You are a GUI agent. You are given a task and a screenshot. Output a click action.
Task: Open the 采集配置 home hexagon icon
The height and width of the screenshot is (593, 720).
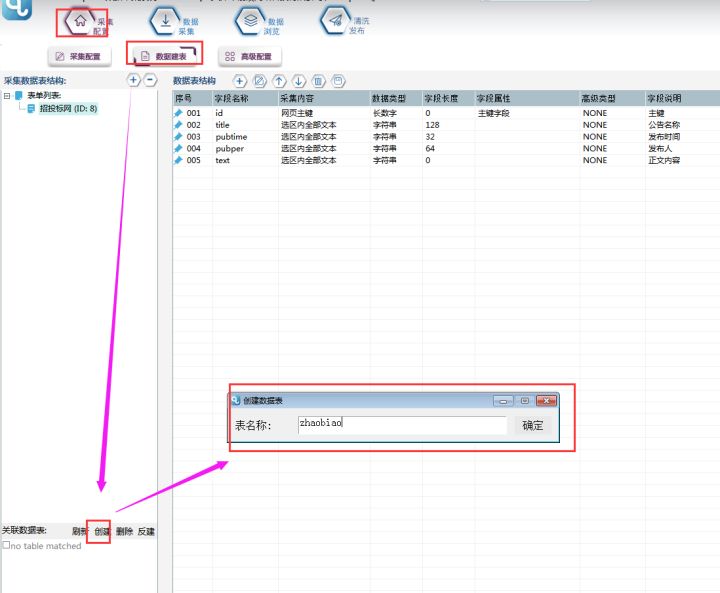click(x=80, y=21)
